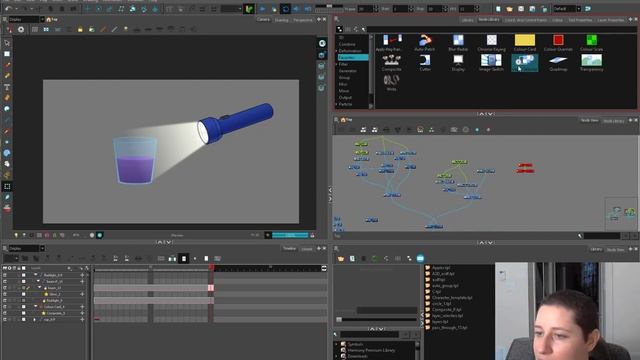Viewport: 640px width, 360px height.
Task: Click the Loop button in top toolbar
Action: point(285,9)
